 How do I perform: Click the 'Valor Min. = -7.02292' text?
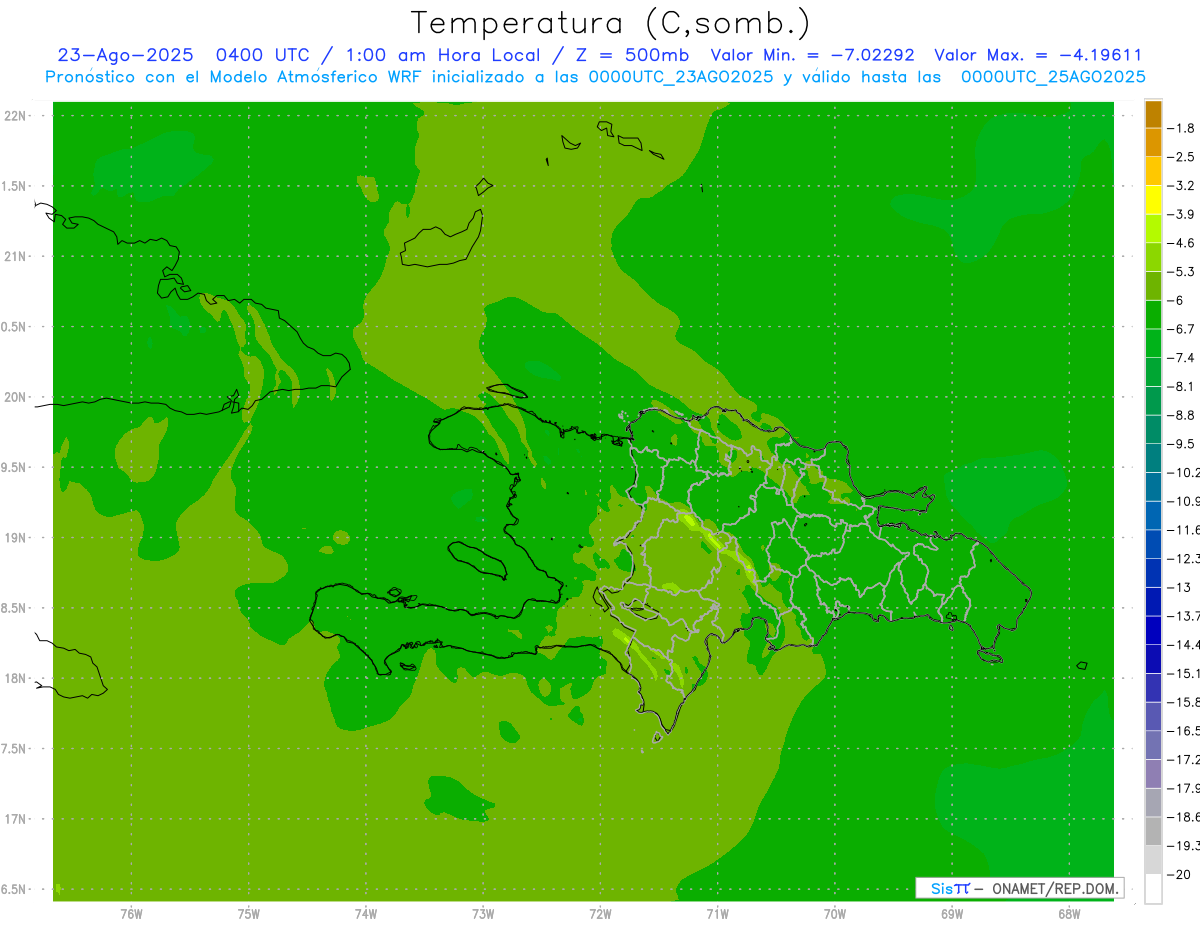812,55
